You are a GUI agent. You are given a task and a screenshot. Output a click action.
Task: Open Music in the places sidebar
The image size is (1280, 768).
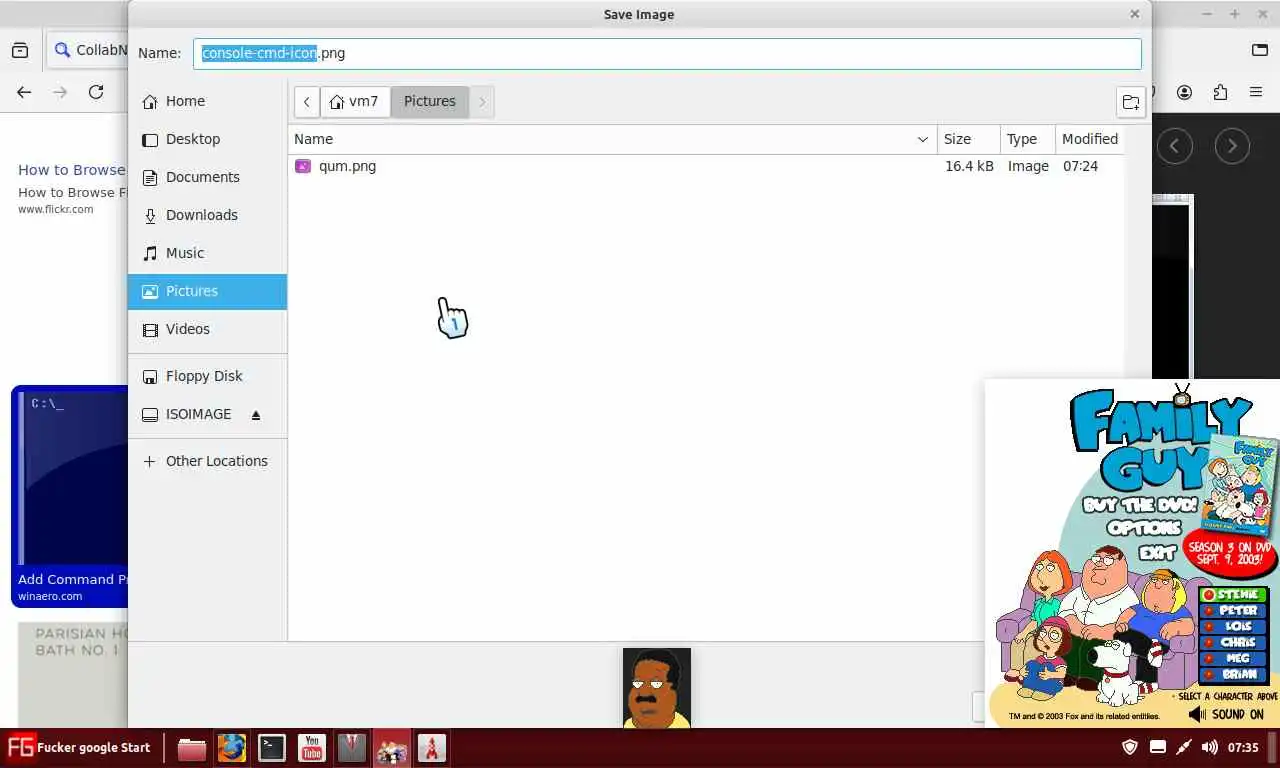tap(207, 253)
